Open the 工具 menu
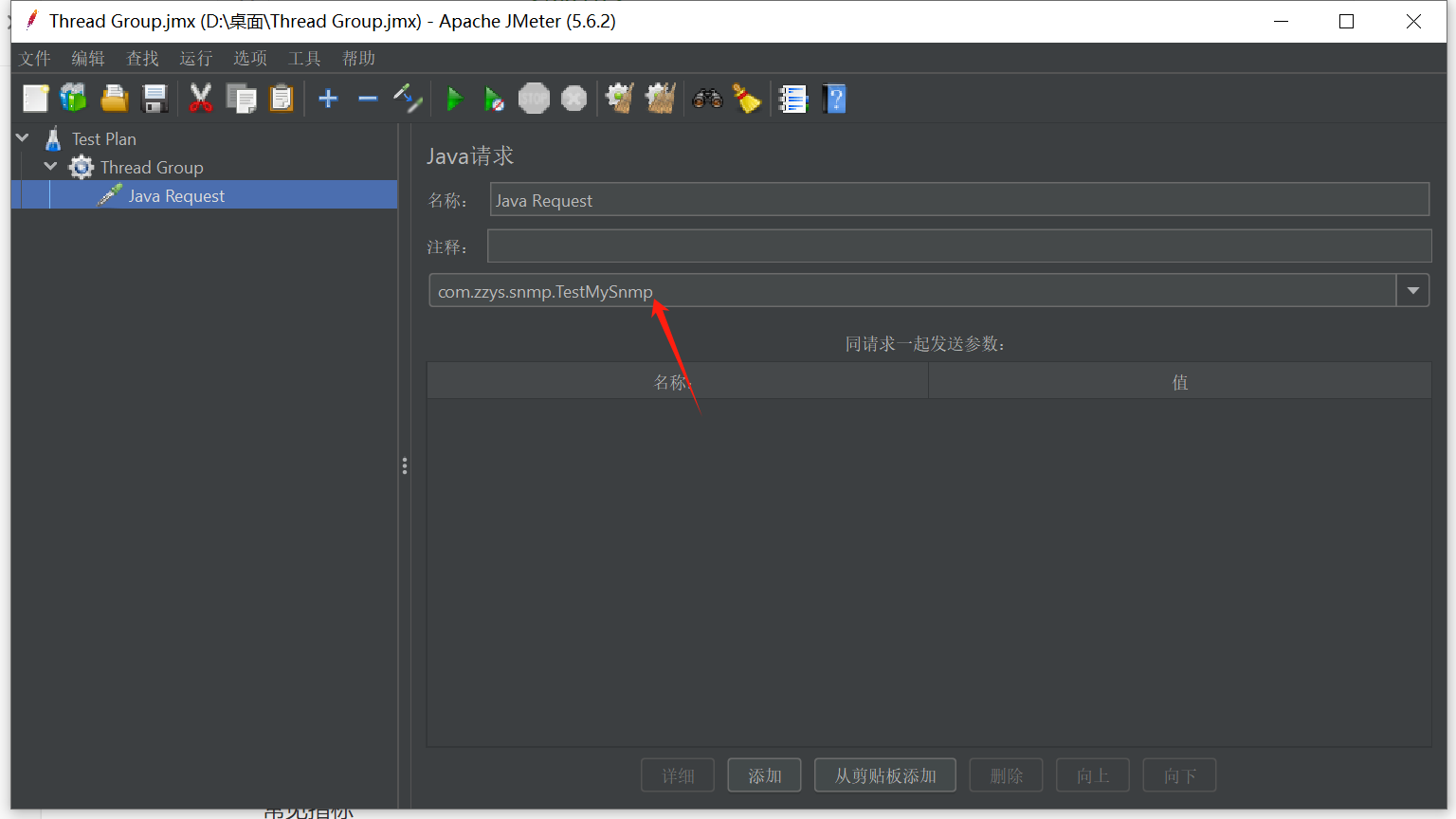Image resolution: width=1456 pixels, height=819 pixels. click(304, 59)
